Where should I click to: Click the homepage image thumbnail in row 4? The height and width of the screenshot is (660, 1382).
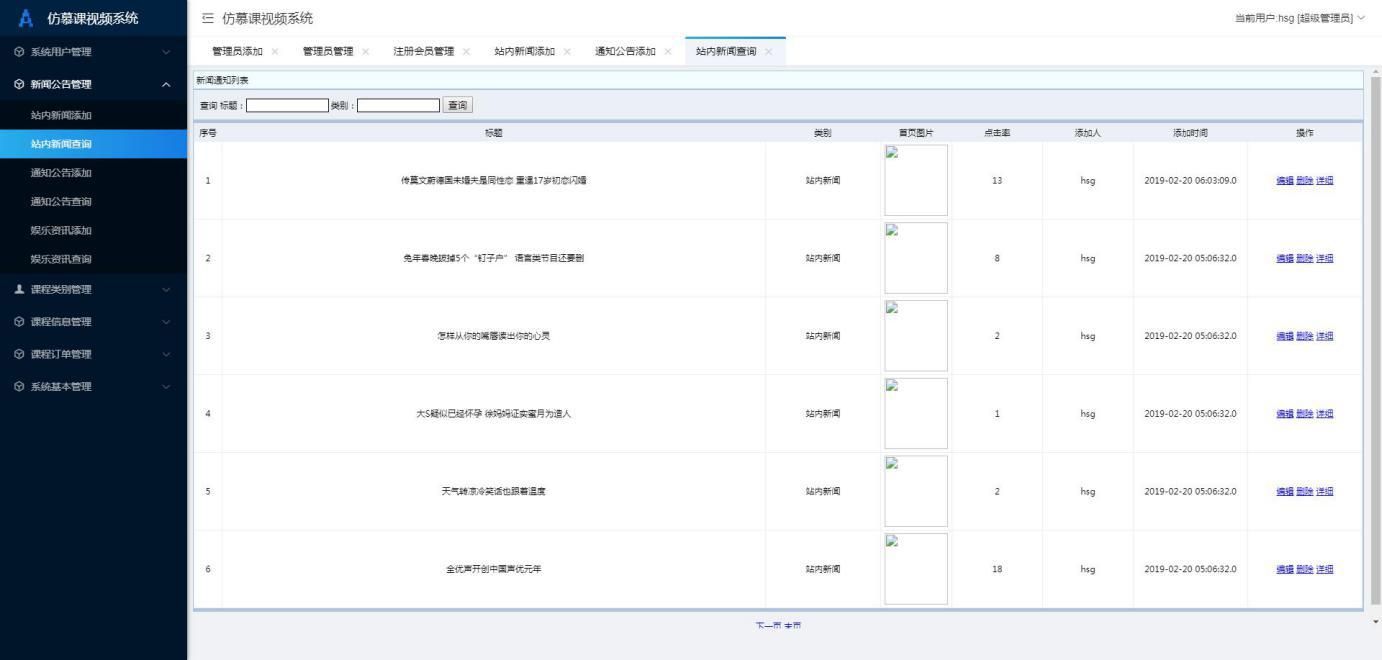(916, 413)
